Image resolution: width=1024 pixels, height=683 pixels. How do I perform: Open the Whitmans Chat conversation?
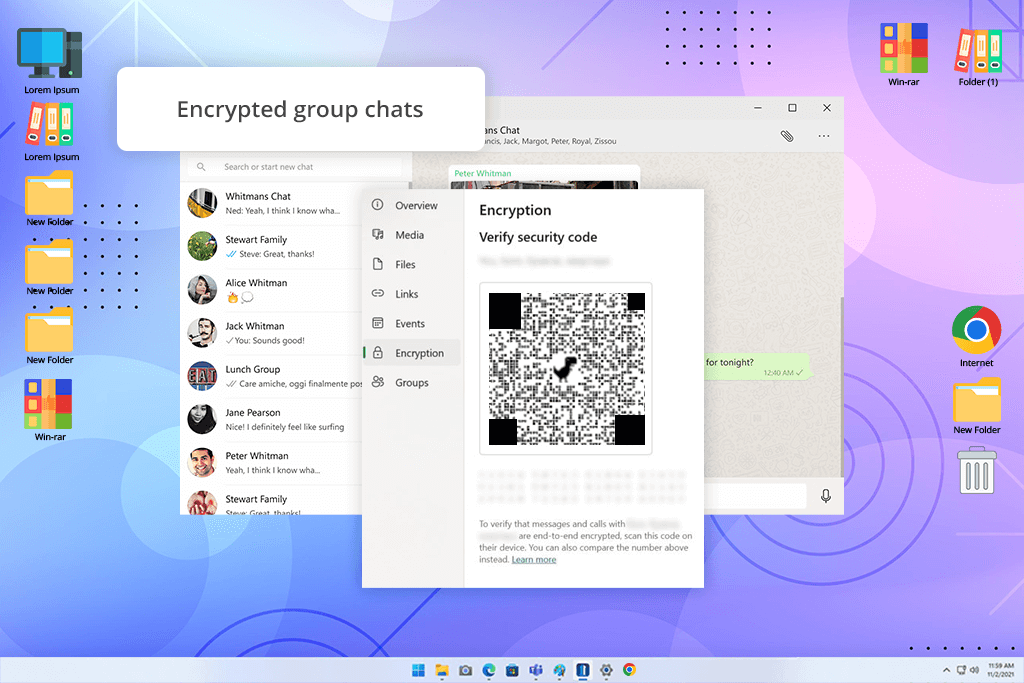(272, 203)
